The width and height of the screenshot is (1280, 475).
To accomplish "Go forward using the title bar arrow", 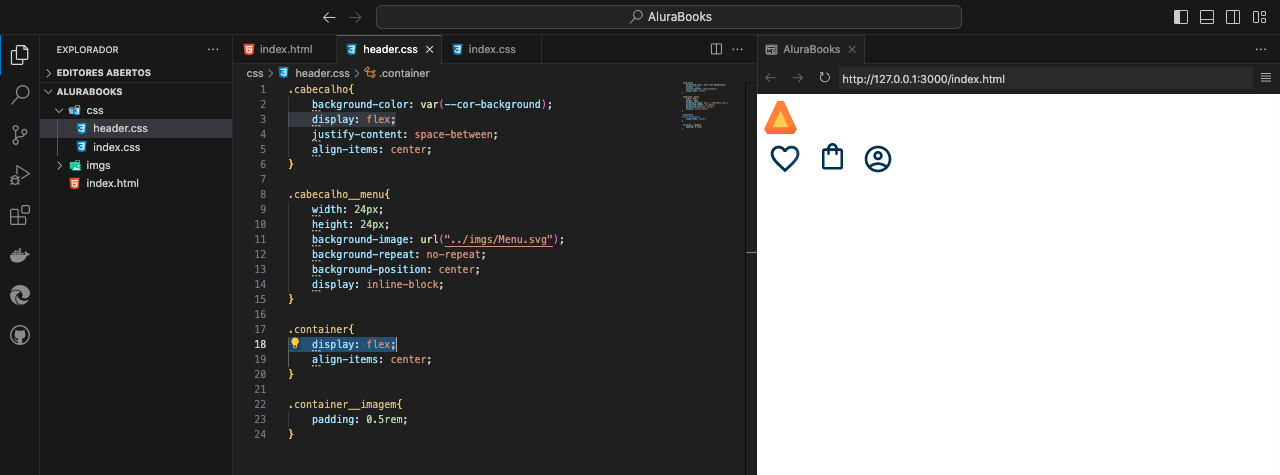I will pos(355,17).
